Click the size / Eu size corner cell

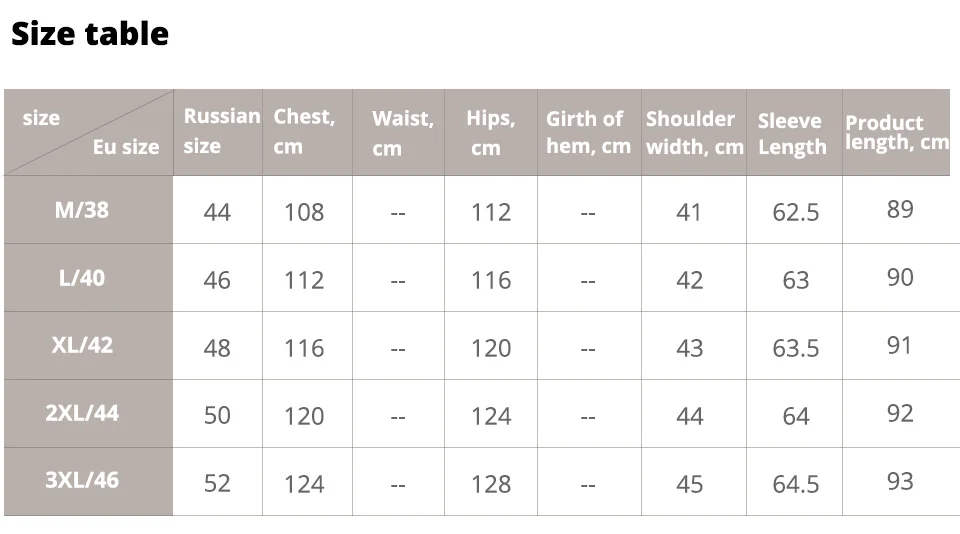point(89,132)
